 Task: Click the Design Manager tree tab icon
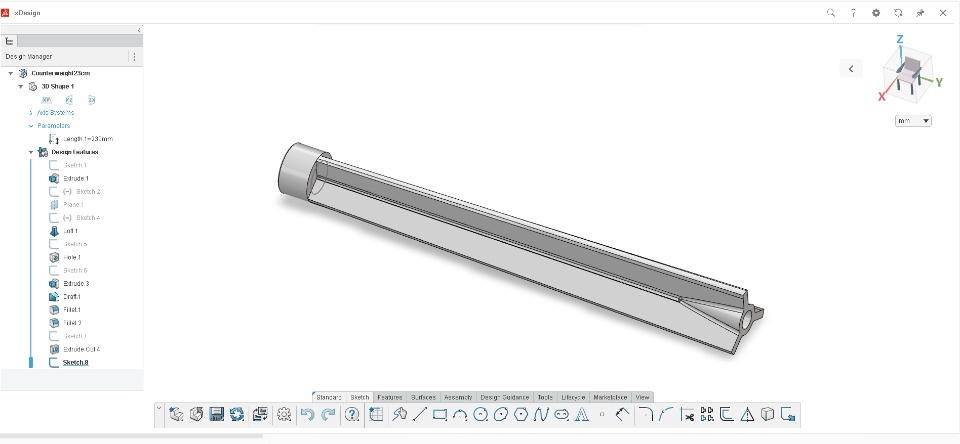[9, 41]
